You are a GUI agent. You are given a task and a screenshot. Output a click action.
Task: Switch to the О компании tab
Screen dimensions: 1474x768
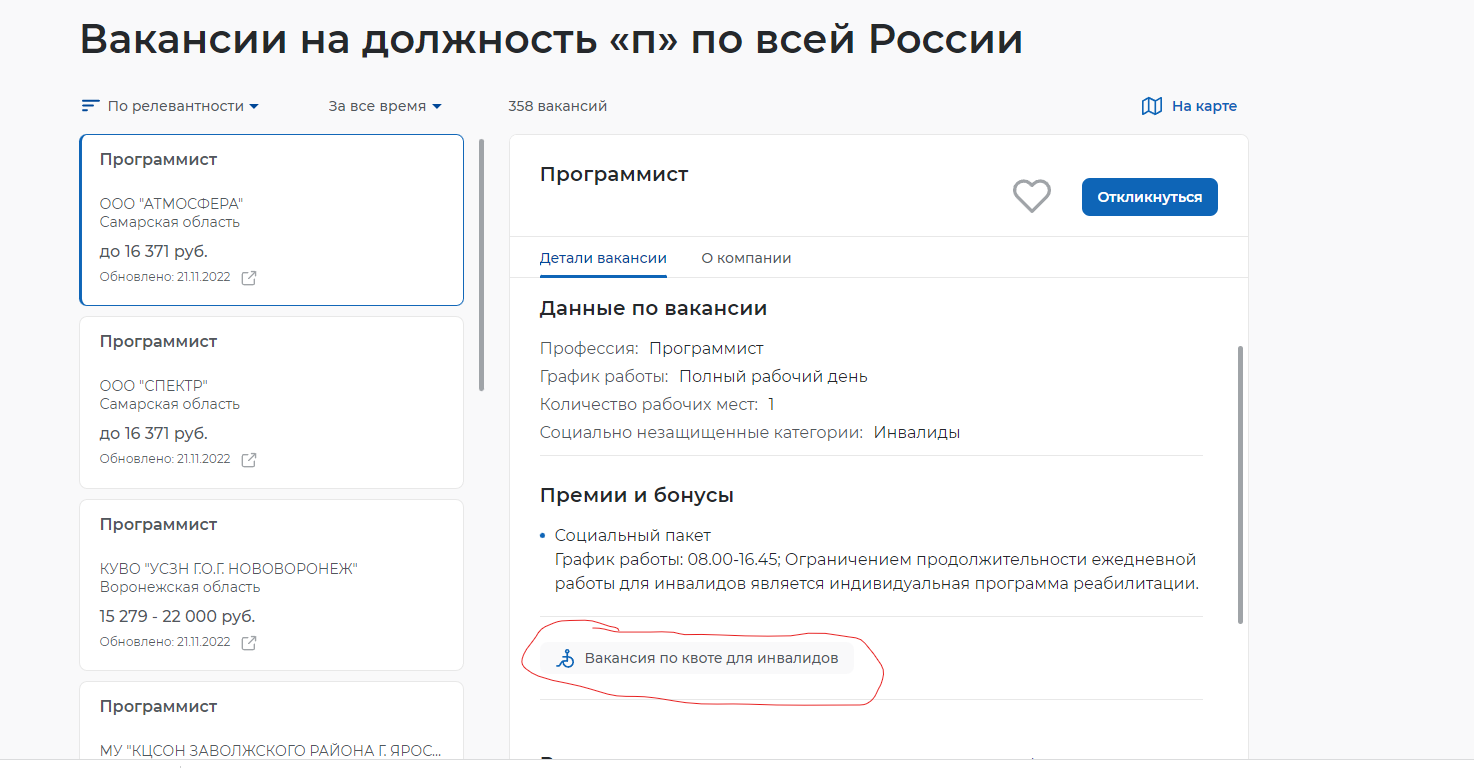[x=746, y=258]
